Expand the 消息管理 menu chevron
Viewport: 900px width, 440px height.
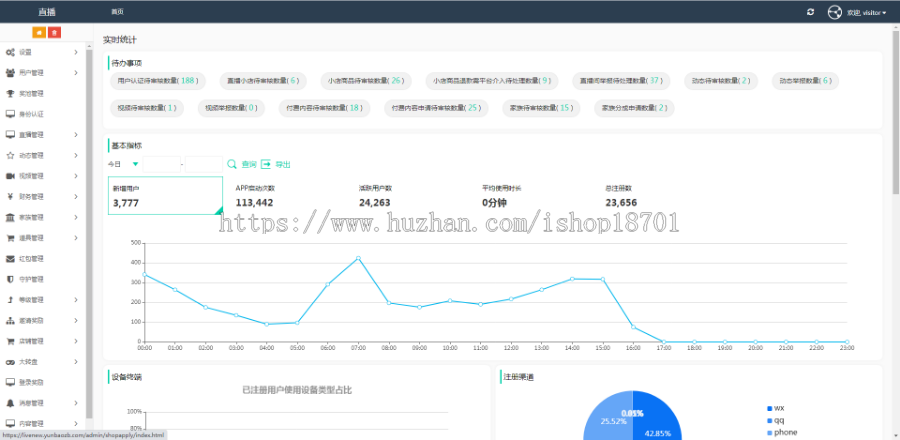pos(76,403)
